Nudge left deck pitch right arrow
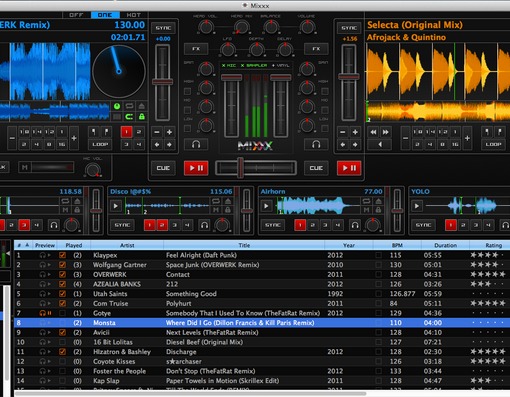Viewport: 510px width, 397px height. (x=169, y=145)
